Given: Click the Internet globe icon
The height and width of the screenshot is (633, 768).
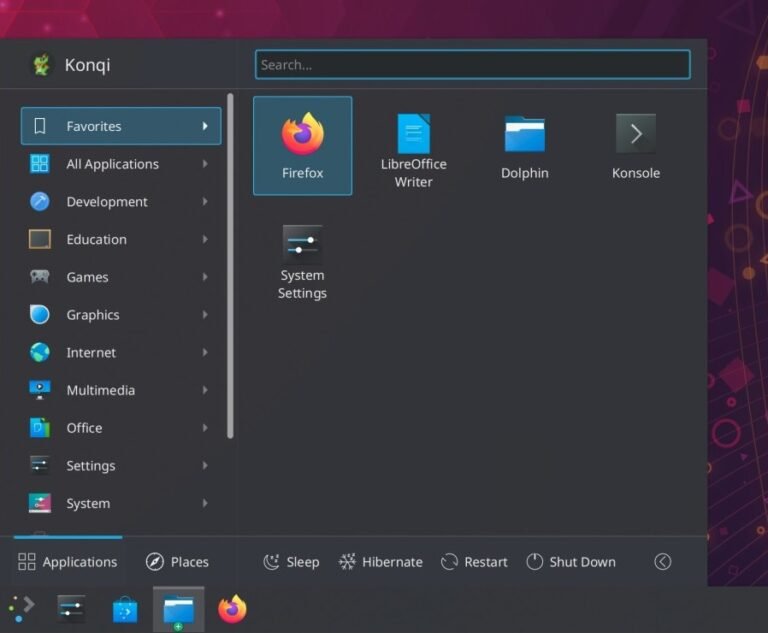Looking at the screenshot, I should [40, 352].
